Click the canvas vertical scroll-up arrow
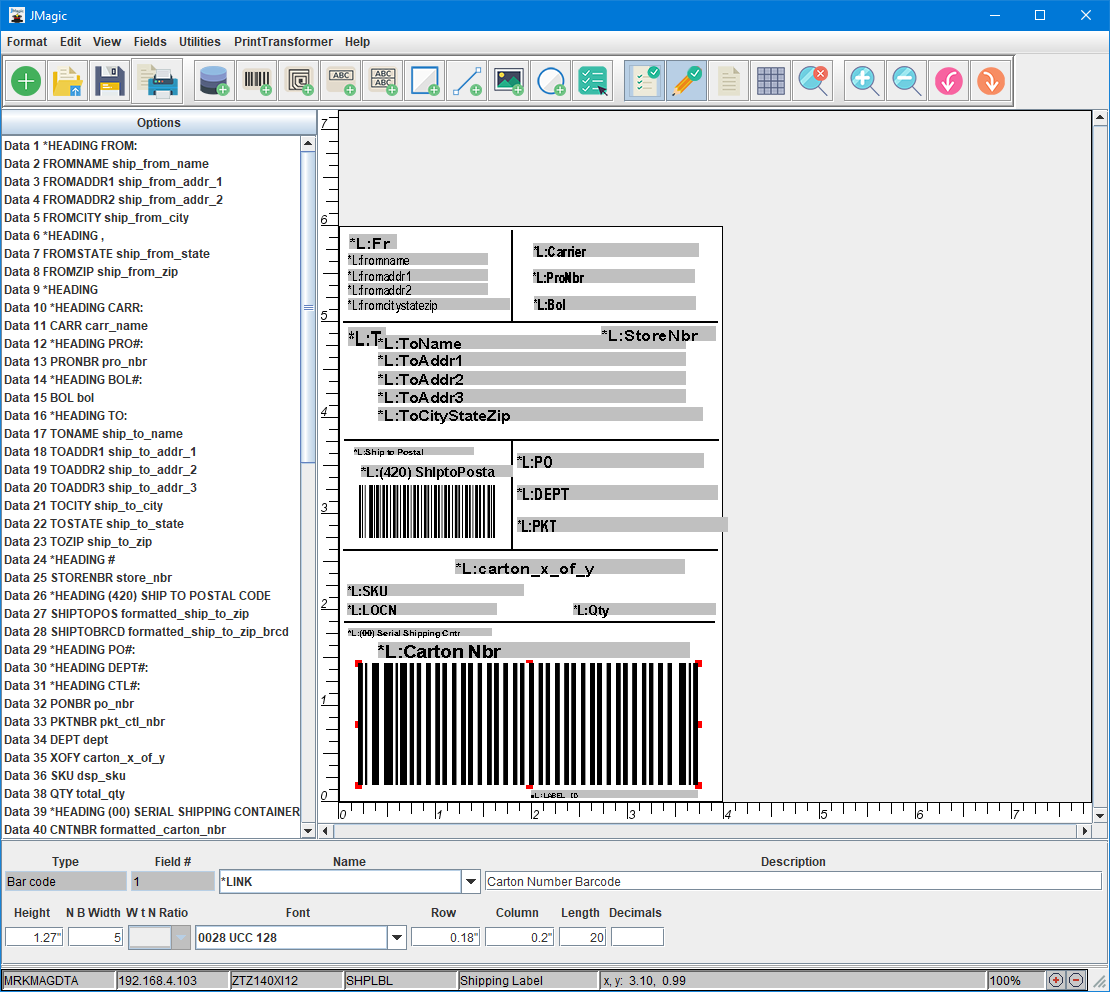The image size is (1110, 992). pos(1100,119)
